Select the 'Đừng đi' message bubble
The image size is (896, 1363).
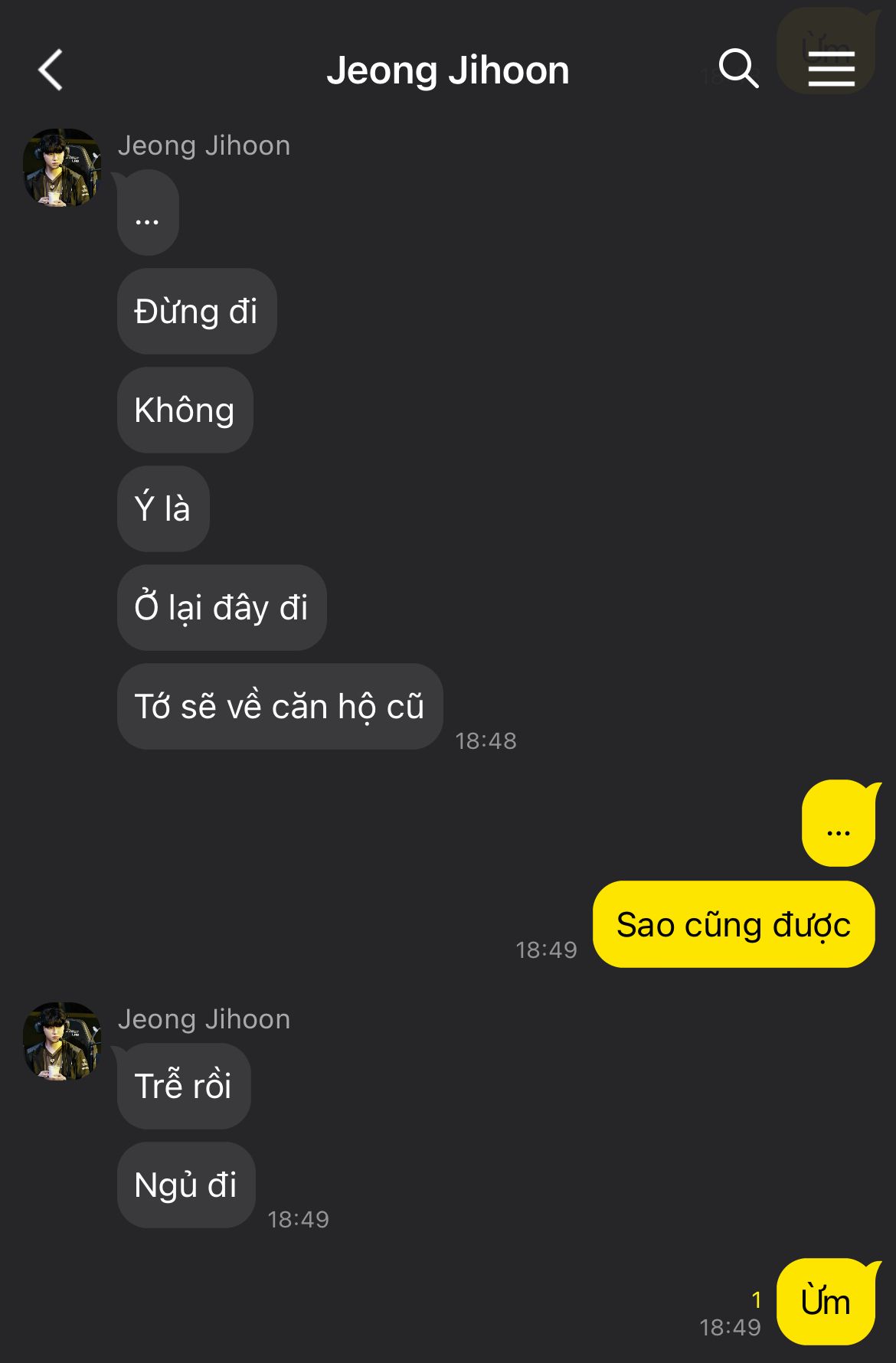click(x=197, y=311)
